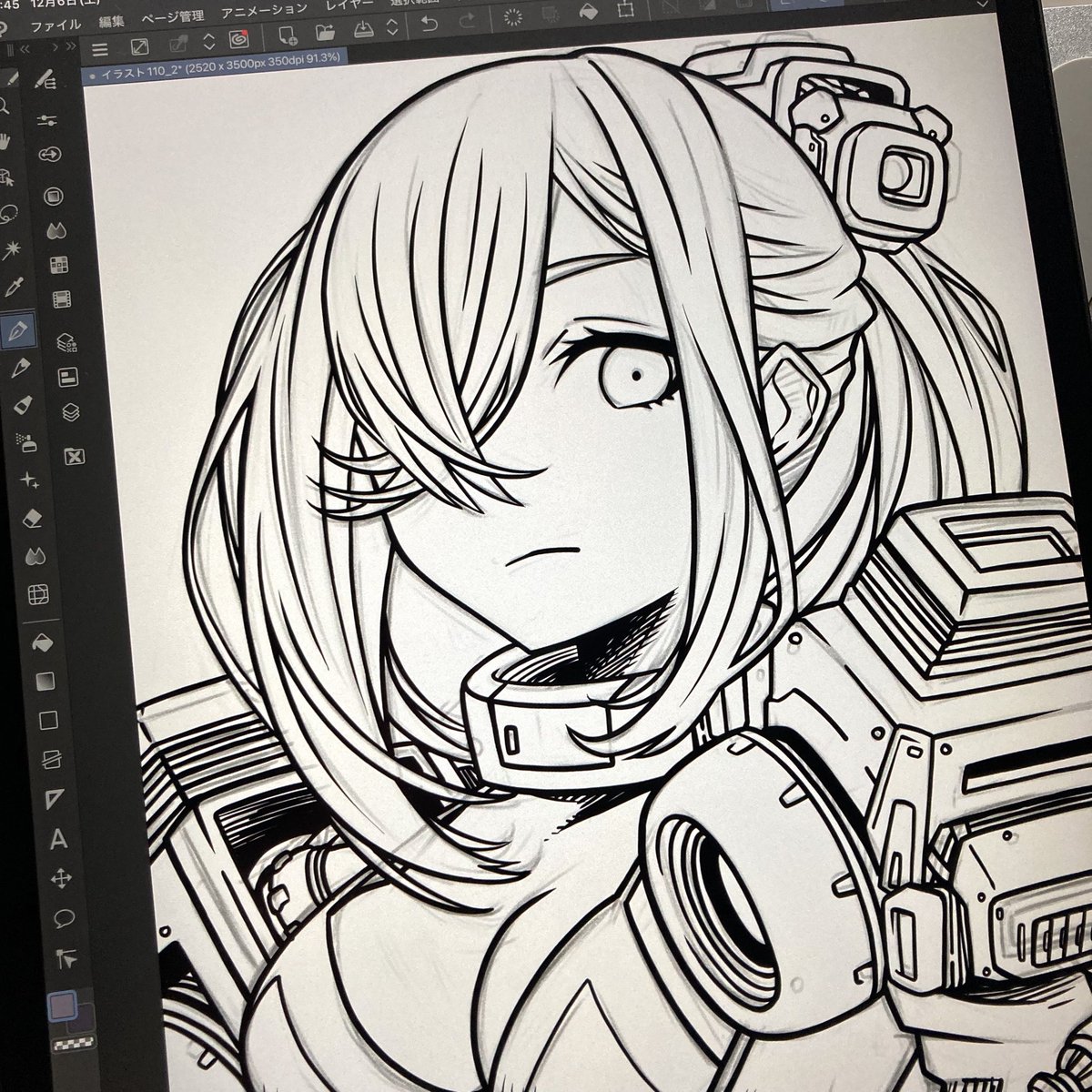Viewport: 1092px width, 1092px height.
Task: Select the Liquify mesh tool
Action: (37, 595)
